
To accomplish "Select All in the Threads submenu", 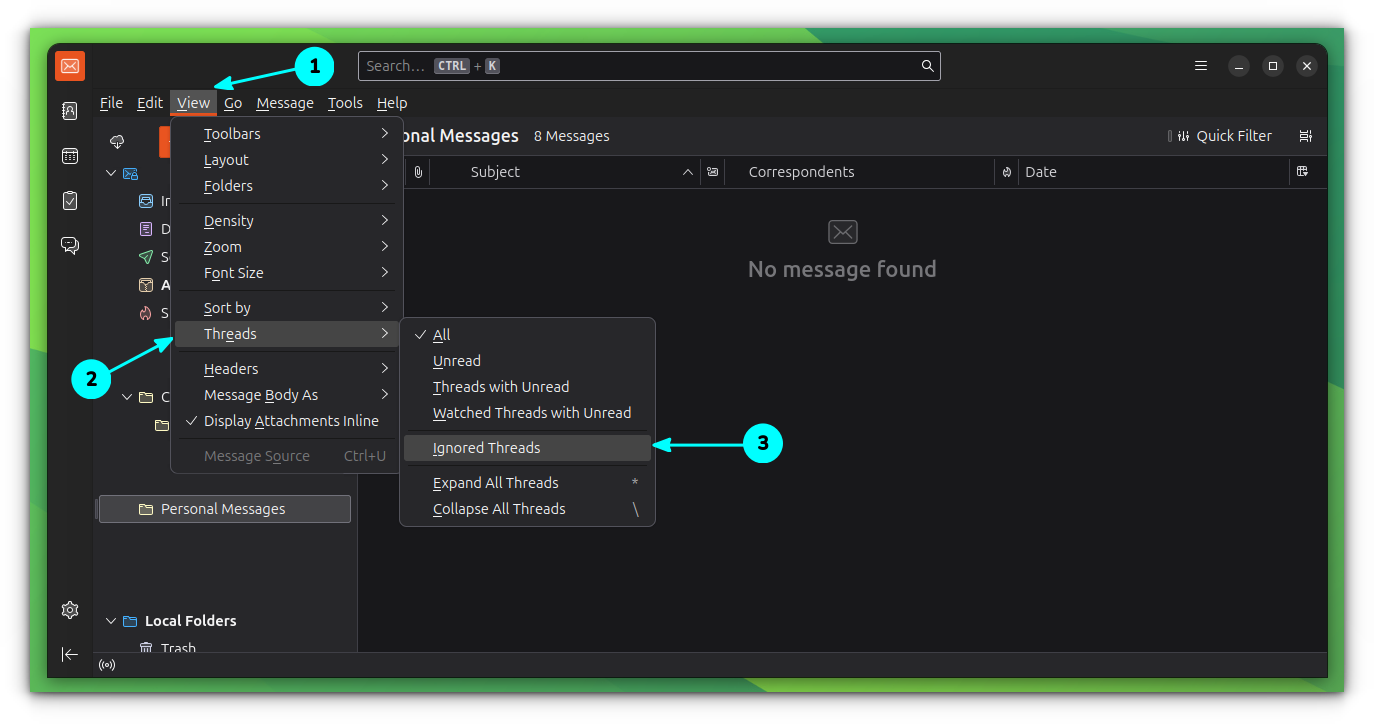I will 443,334.
